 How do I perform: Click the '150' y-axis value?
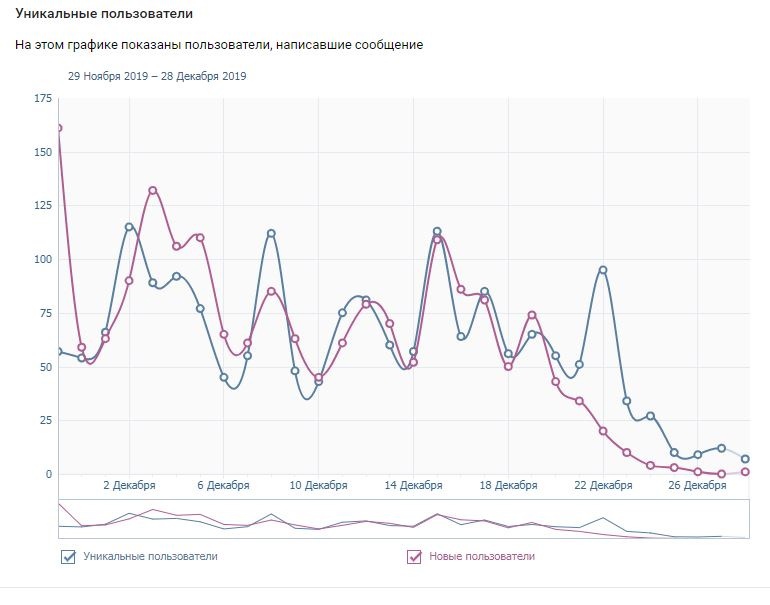coord(43,152)
